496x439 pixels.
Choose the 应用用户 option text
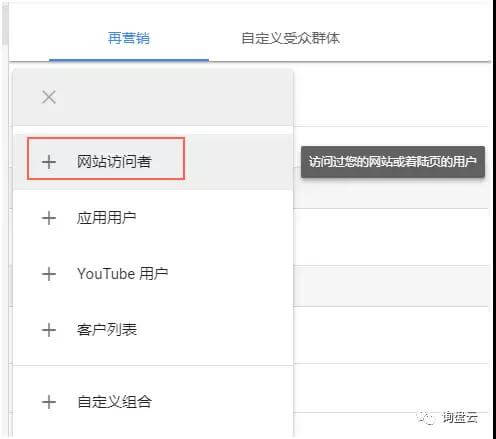106,218
